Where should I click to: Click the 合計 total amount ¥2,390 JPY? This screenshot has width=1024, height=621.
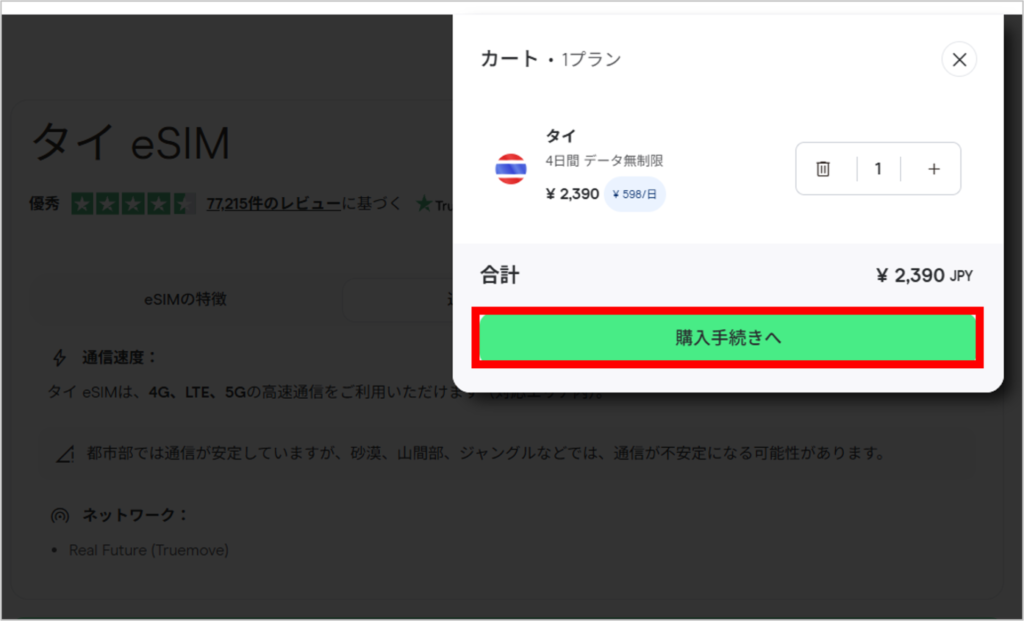[923, 275]
